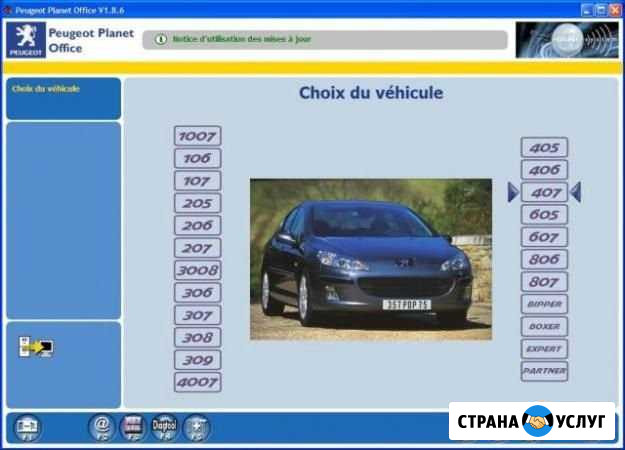Choose the Expert van button

[x=544, y=349]
